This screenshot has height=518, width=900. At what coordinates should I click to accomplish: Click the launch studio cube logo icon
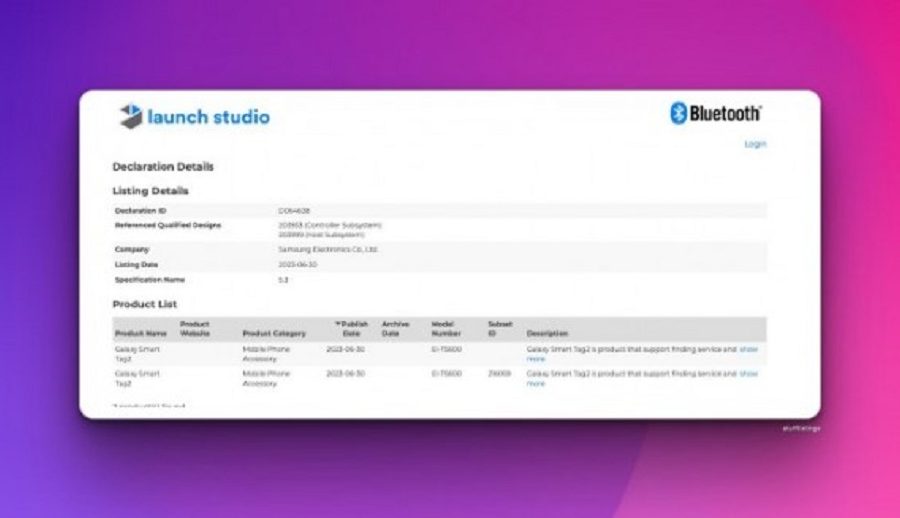[130, 116]
